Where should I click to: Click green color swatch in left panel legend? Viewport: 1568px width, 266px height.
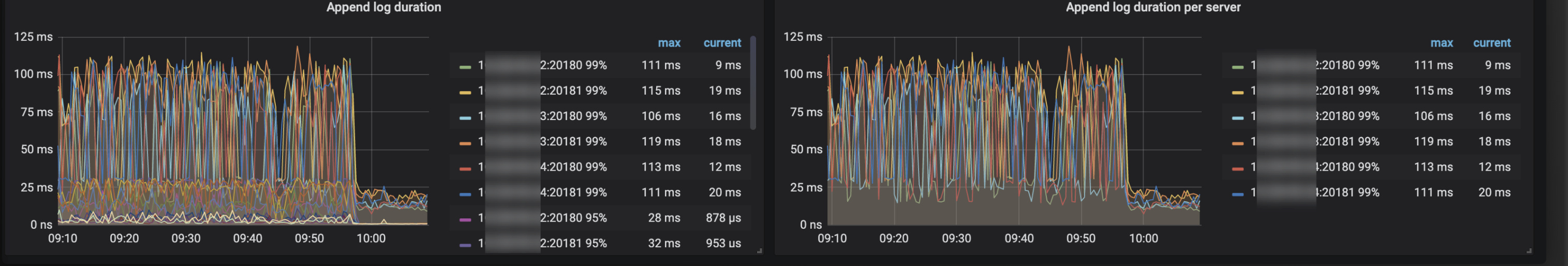click(465, 66)
